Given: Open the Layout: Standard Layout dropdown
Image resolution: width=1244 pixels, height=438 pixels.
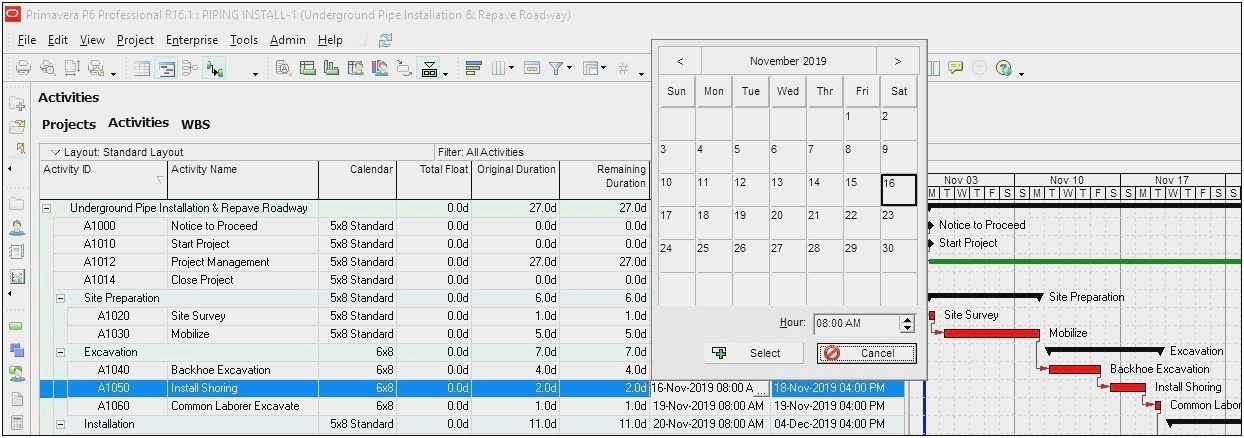Looking at the screenshot, I should (x=55, y=152).
